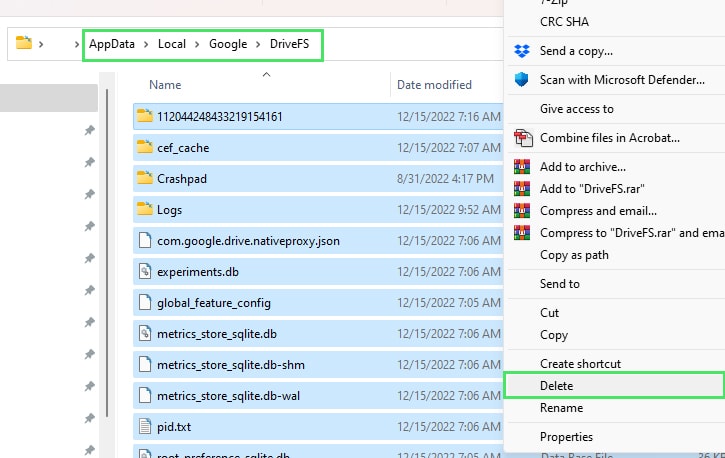
Task: Click the cef_cache folder icon
Action: [145, 147]
